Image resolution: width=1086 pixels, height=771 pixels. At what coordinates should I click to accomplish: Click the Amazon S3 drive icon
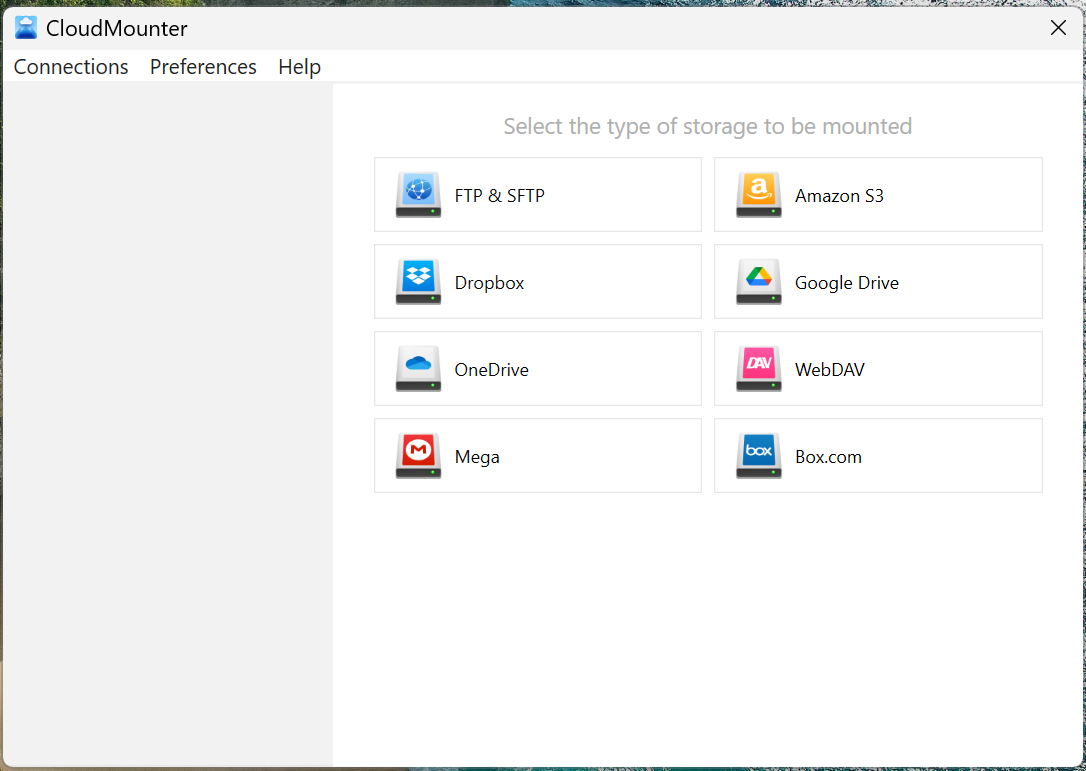tap(758, 194)
